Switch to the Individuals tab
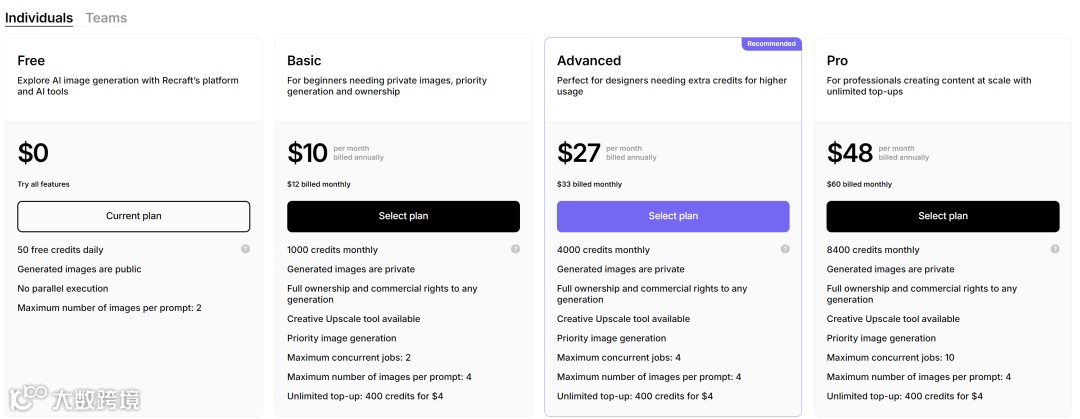The width and height of the screenshot is (1080, 419). pos(39,18)
